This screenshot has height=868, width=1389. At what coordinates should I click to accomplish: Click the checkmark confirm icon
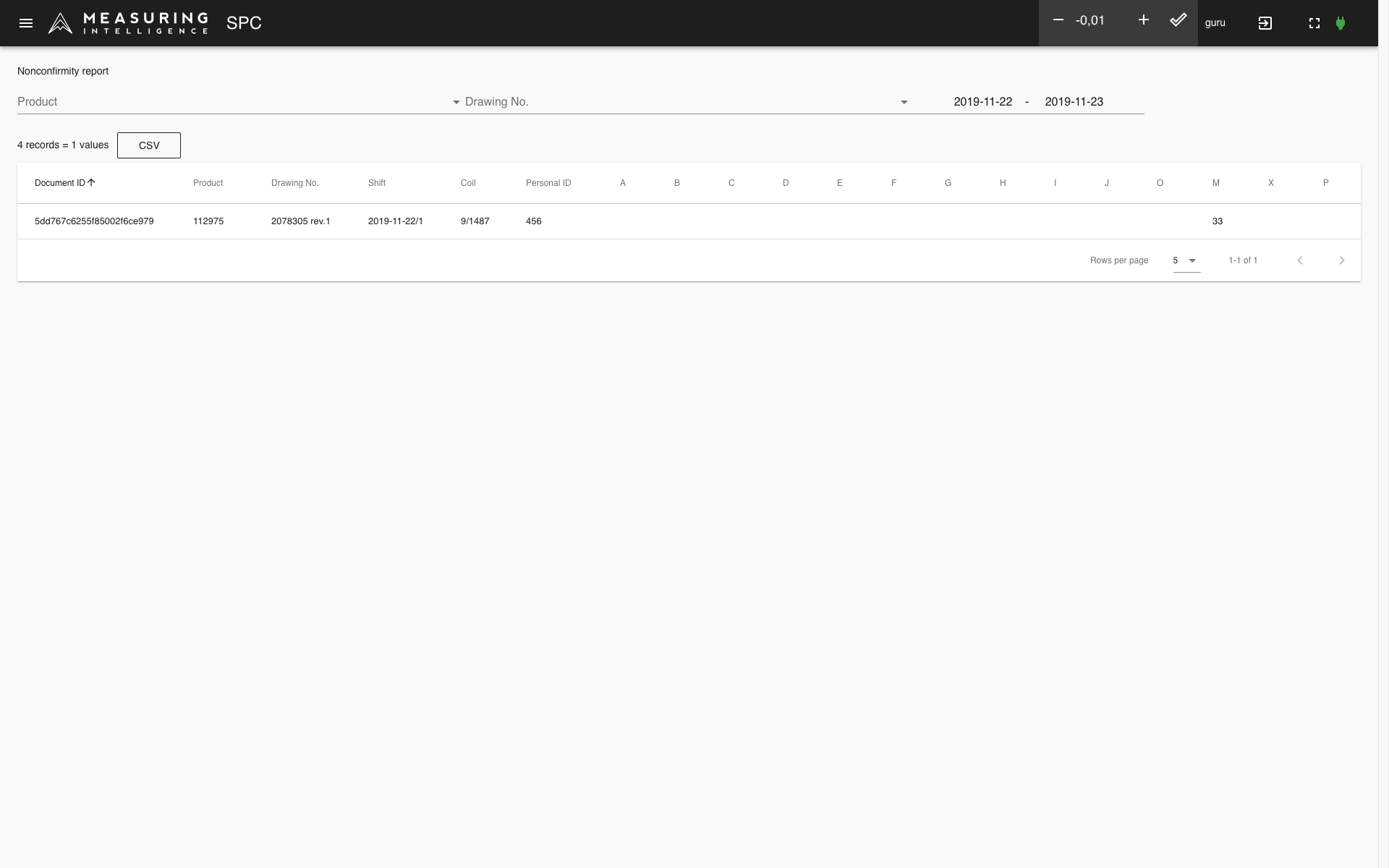tap(1179, 20)
